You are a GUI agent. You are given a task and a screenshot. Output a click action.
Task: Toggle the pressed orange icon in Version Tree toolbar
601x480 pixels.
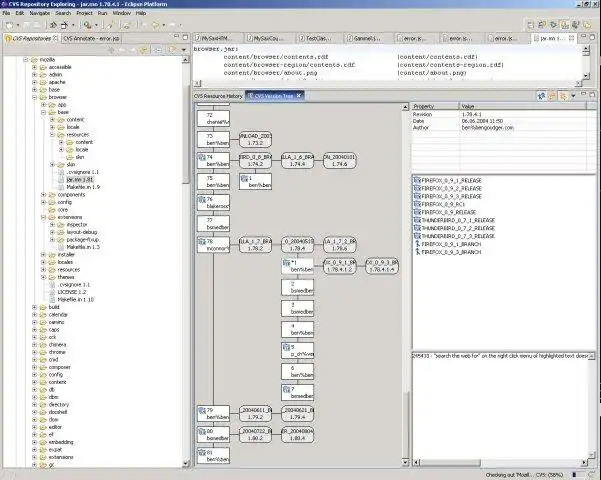[563, 96]
